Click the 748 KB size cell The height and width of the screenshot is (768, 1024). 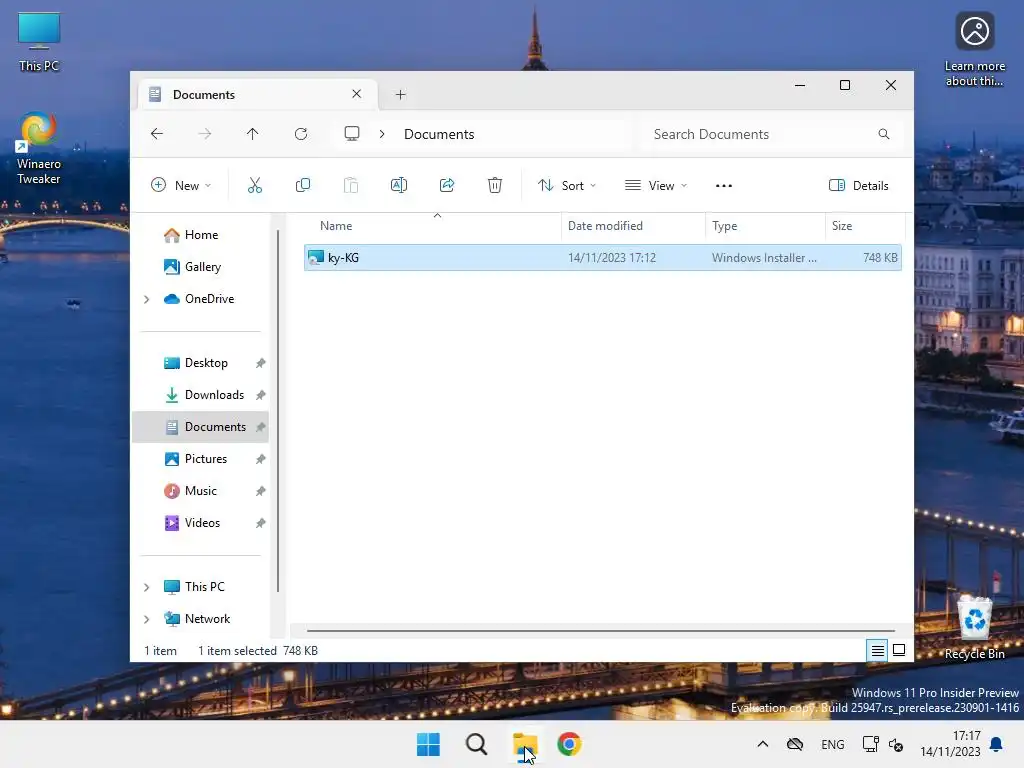point(880,258)
